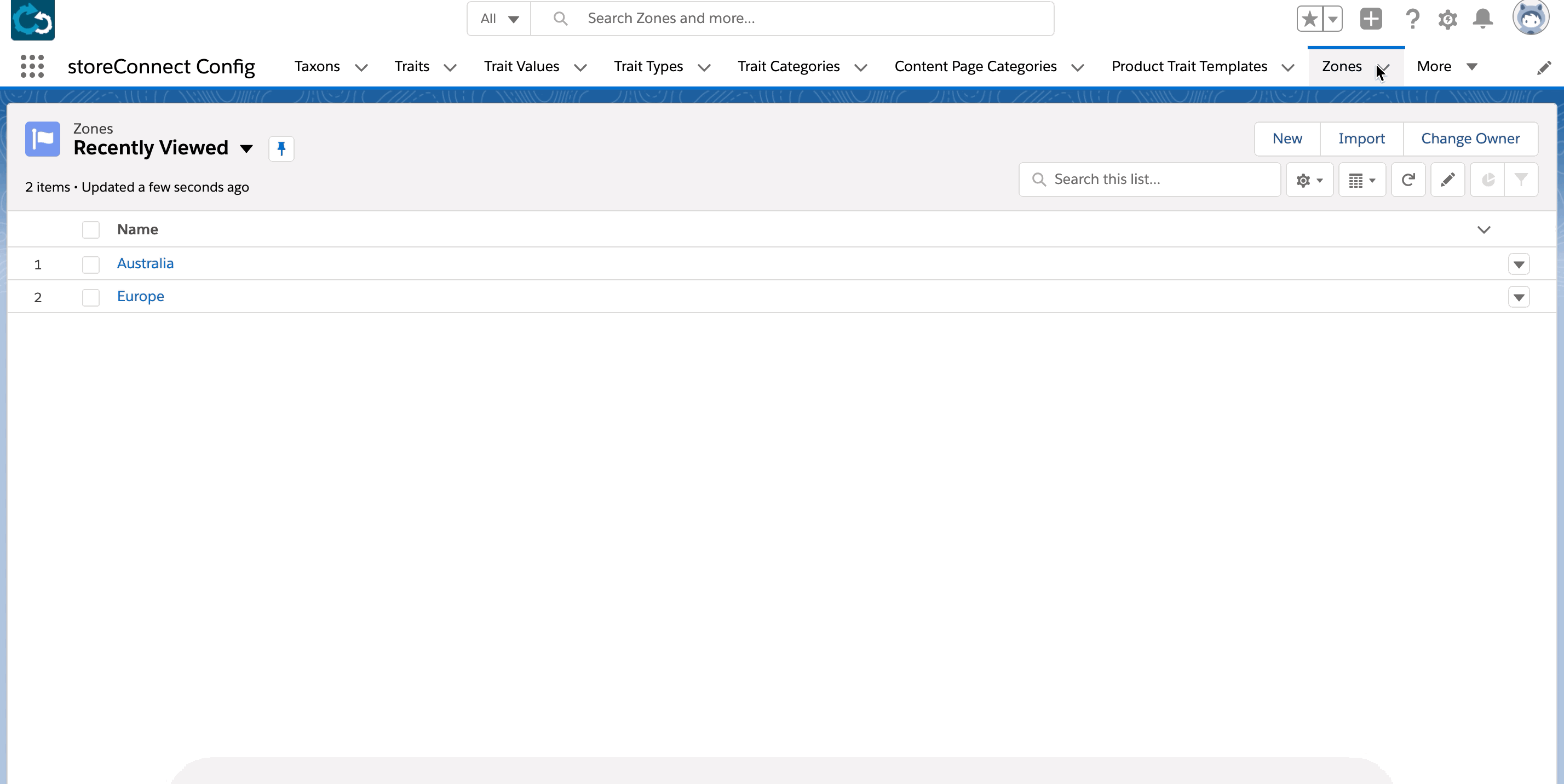Open Europe row actions dropdown
Viewport: 1564px width, 784px height.
click(1519, 297)
